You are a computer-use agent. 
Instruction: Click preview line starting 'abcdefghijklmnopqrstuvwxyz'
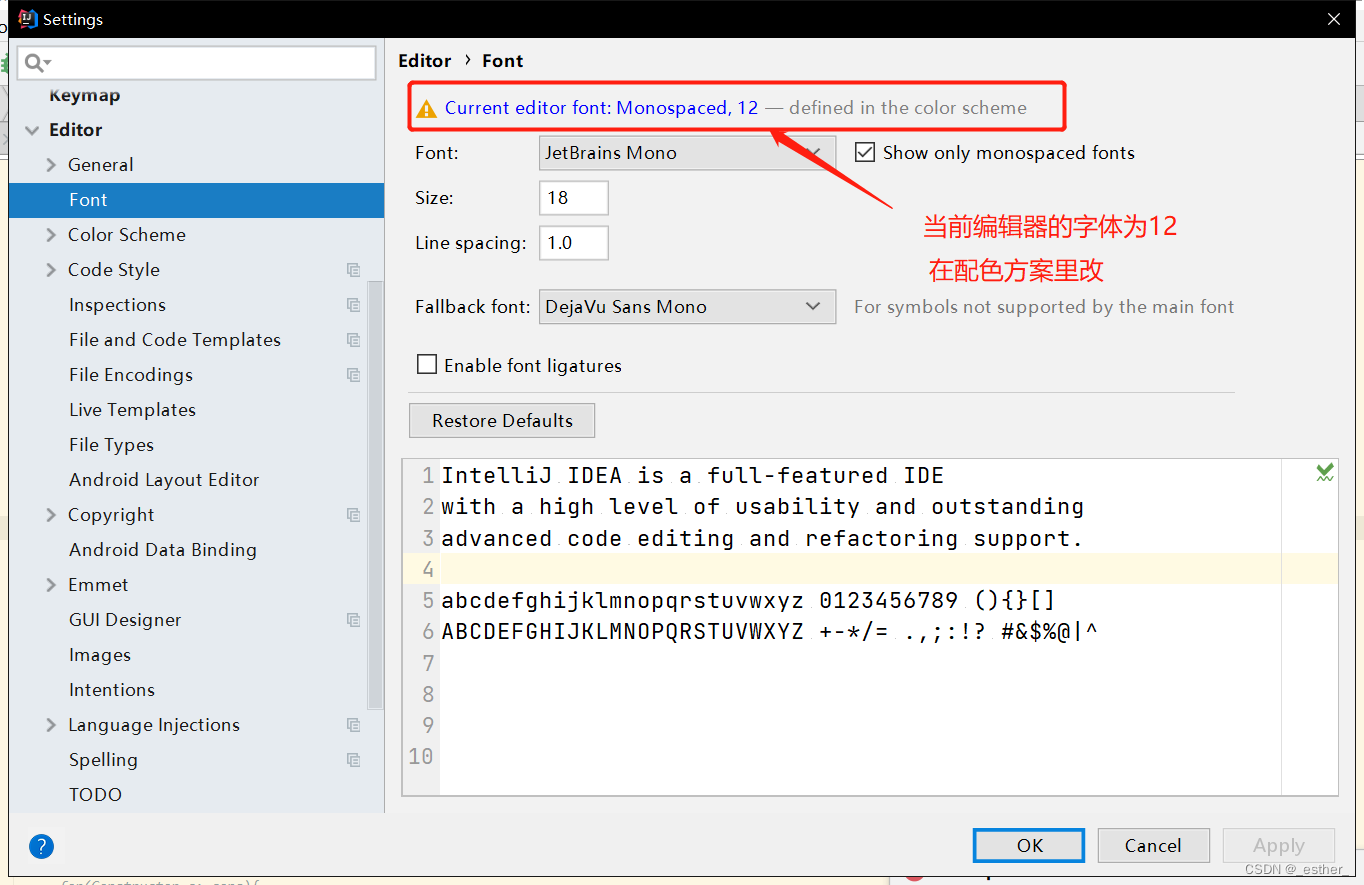(748, 601)
